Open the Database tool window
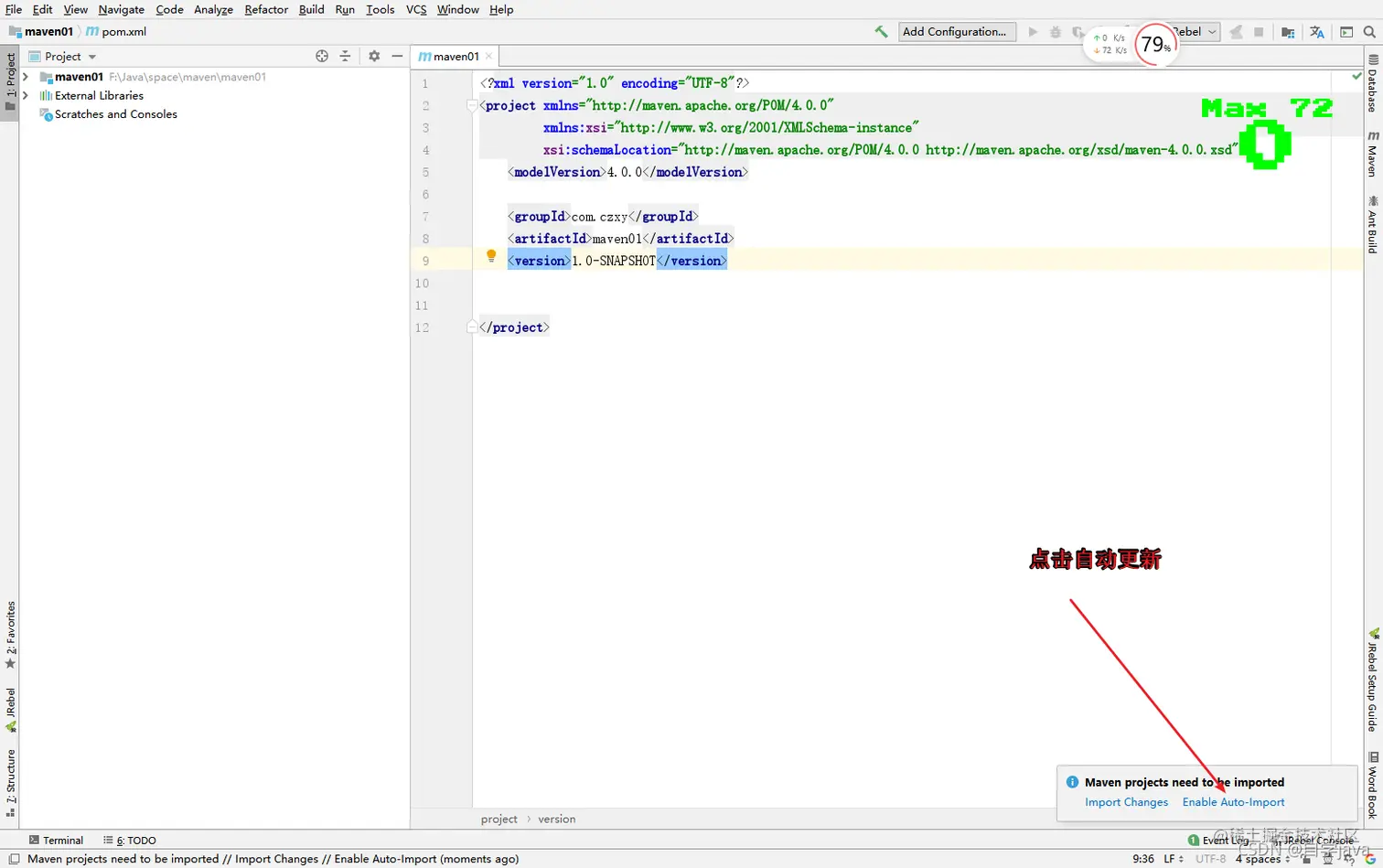This screenshot has height=868, width=1383. (1373, 84)
